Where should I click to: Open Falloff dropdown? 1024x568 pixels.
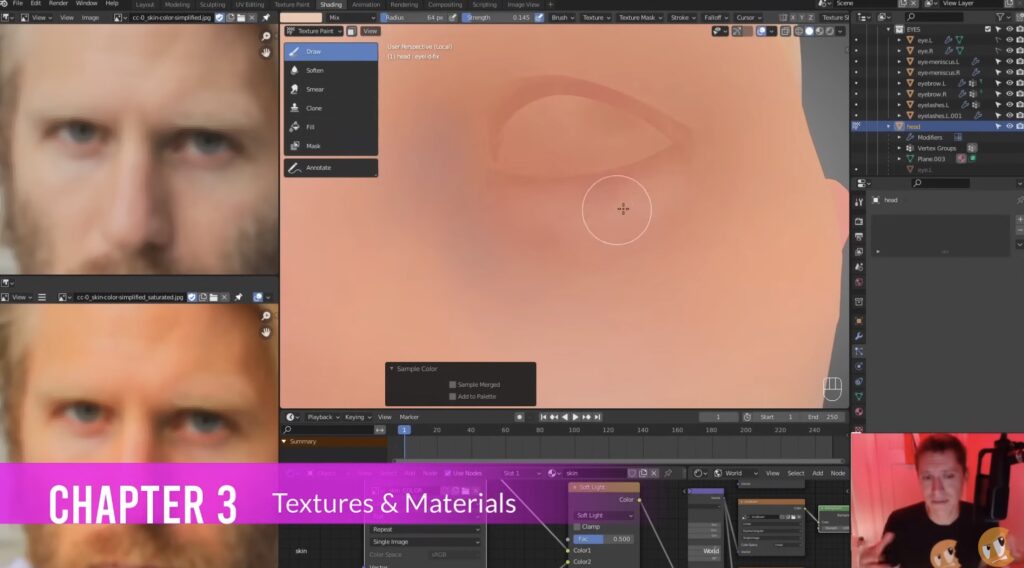pos(716,18)
